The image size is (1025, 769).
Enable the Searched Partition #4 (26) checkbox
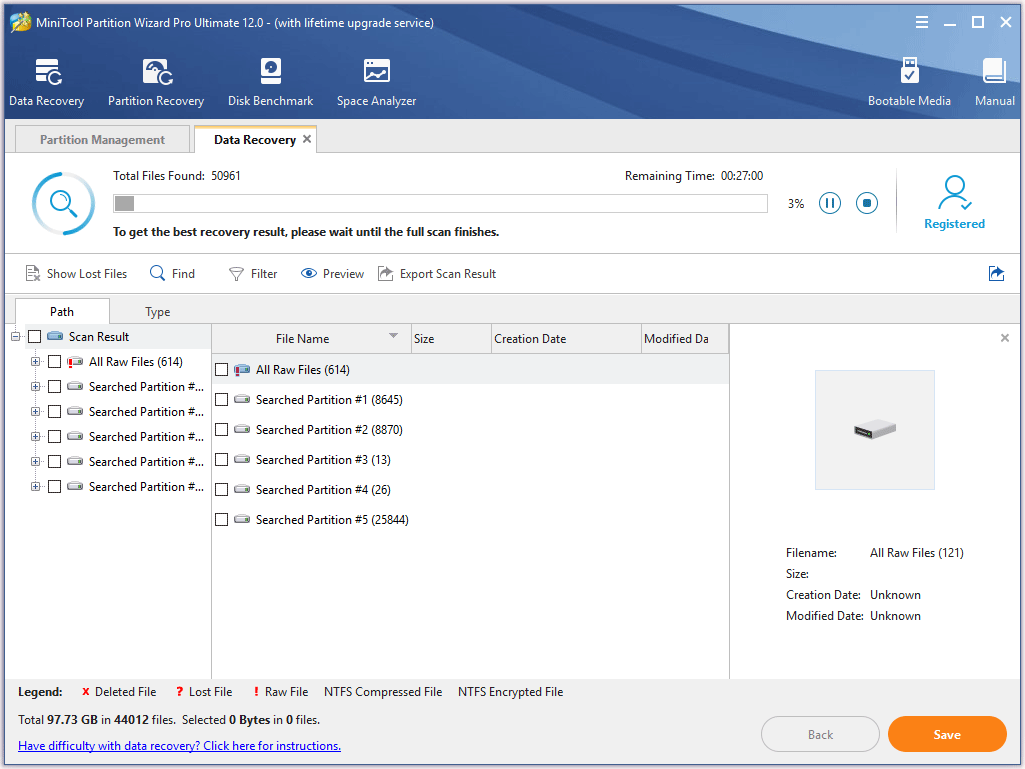pyautogui.click(x=222, y=490)
